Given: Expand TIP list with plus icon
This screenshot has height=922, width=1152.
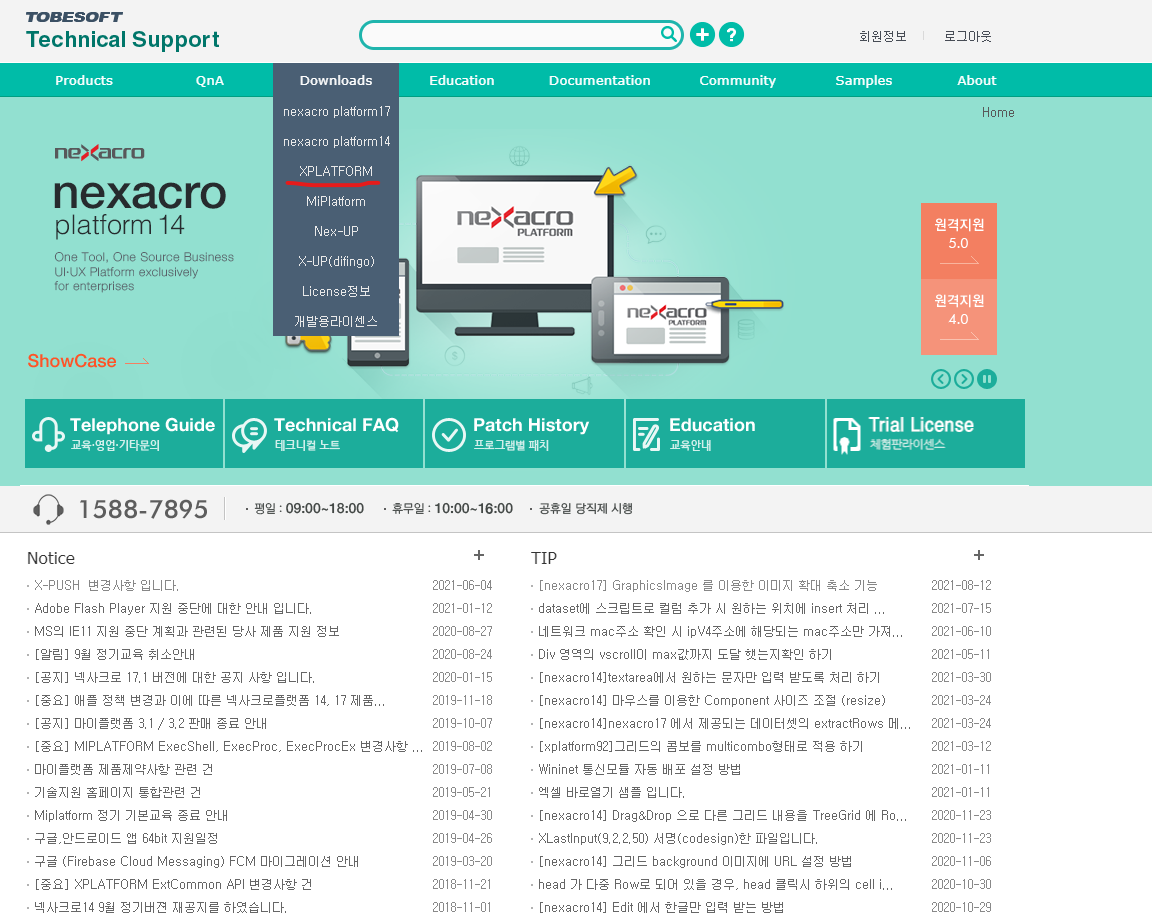Looking at the screenshot, I should pos(979,555).
